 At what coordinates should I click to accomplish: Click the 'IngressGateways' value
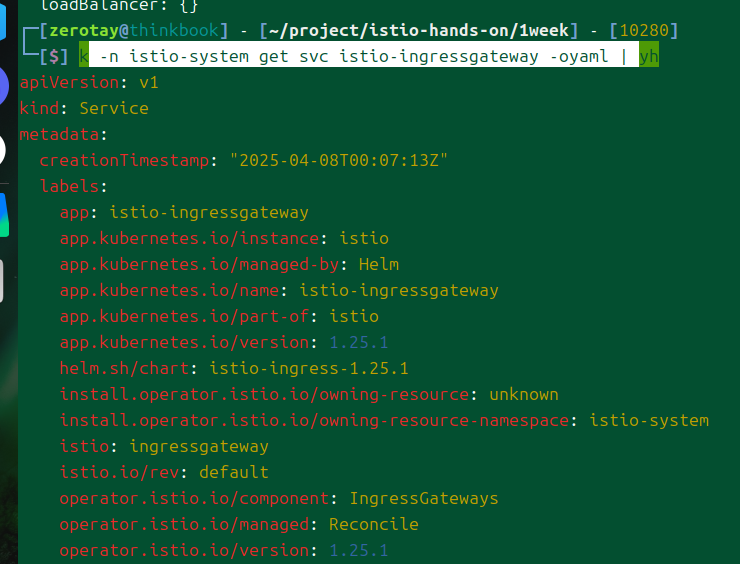point(424,498)
